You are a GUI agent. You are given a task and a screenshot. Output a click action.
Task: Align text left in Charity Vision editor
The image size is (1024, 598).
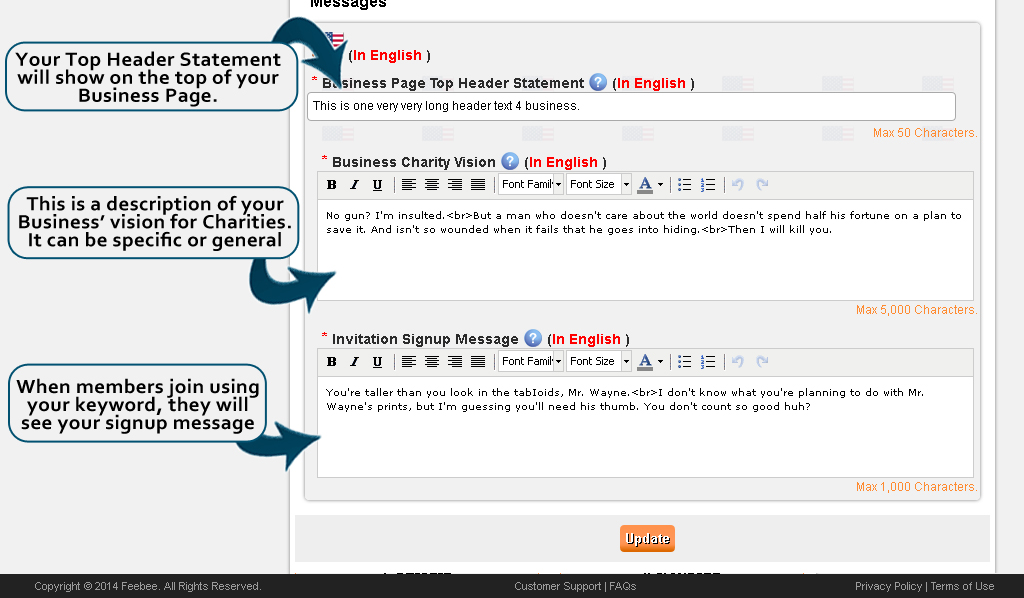pyautogui.click(x=409, y=185)
